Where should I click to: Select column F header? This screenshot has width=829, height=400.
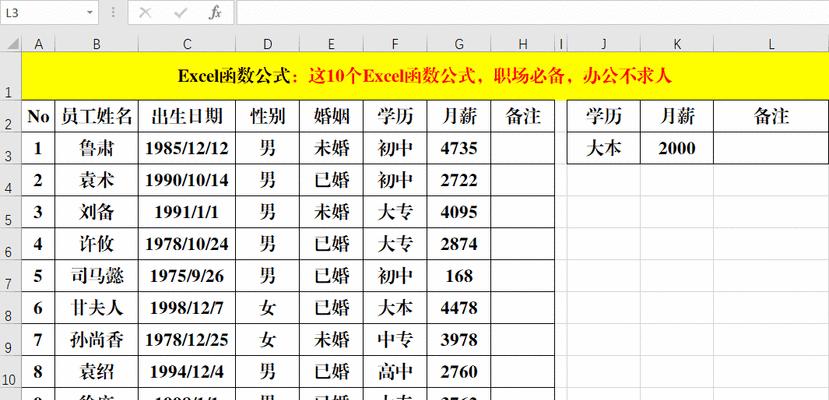coord(395,44)
